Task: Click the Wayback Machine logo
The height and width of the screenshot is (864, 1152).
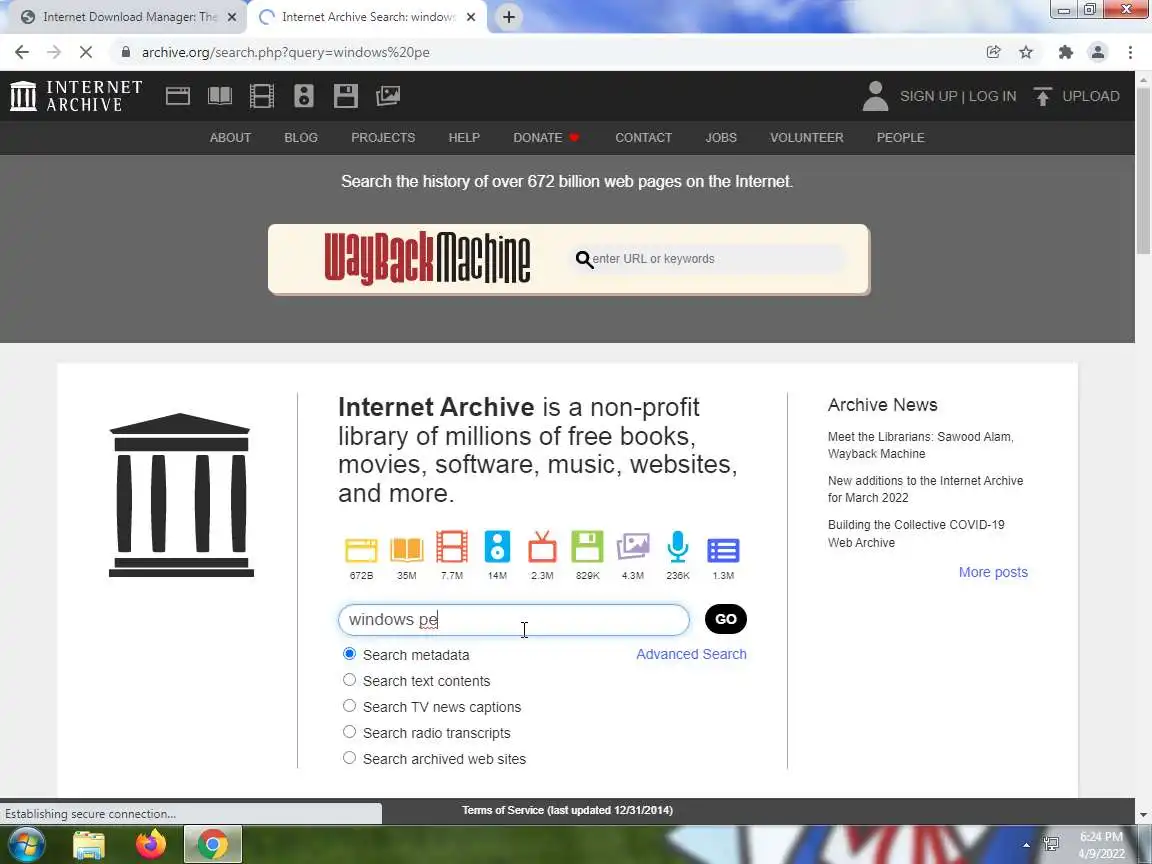Action: [427, 258]
